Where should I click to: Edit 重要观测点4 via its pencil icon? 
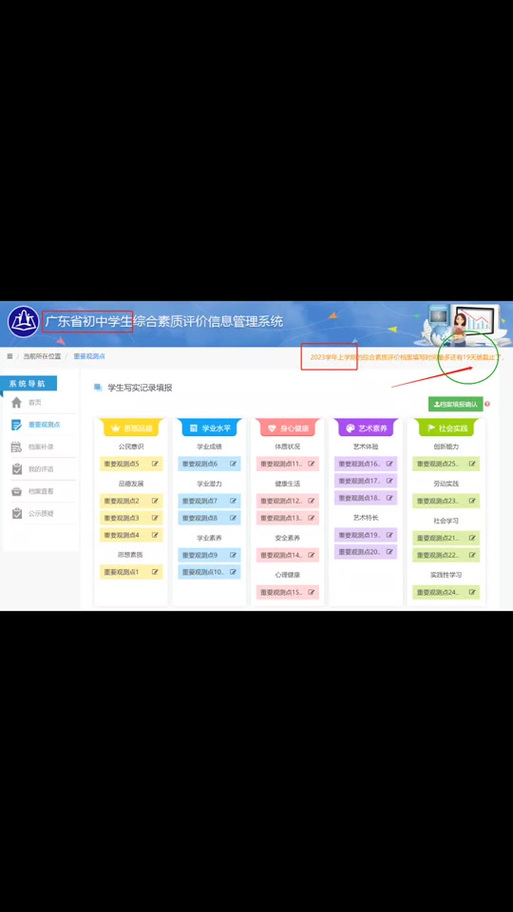tap(155, 535)
